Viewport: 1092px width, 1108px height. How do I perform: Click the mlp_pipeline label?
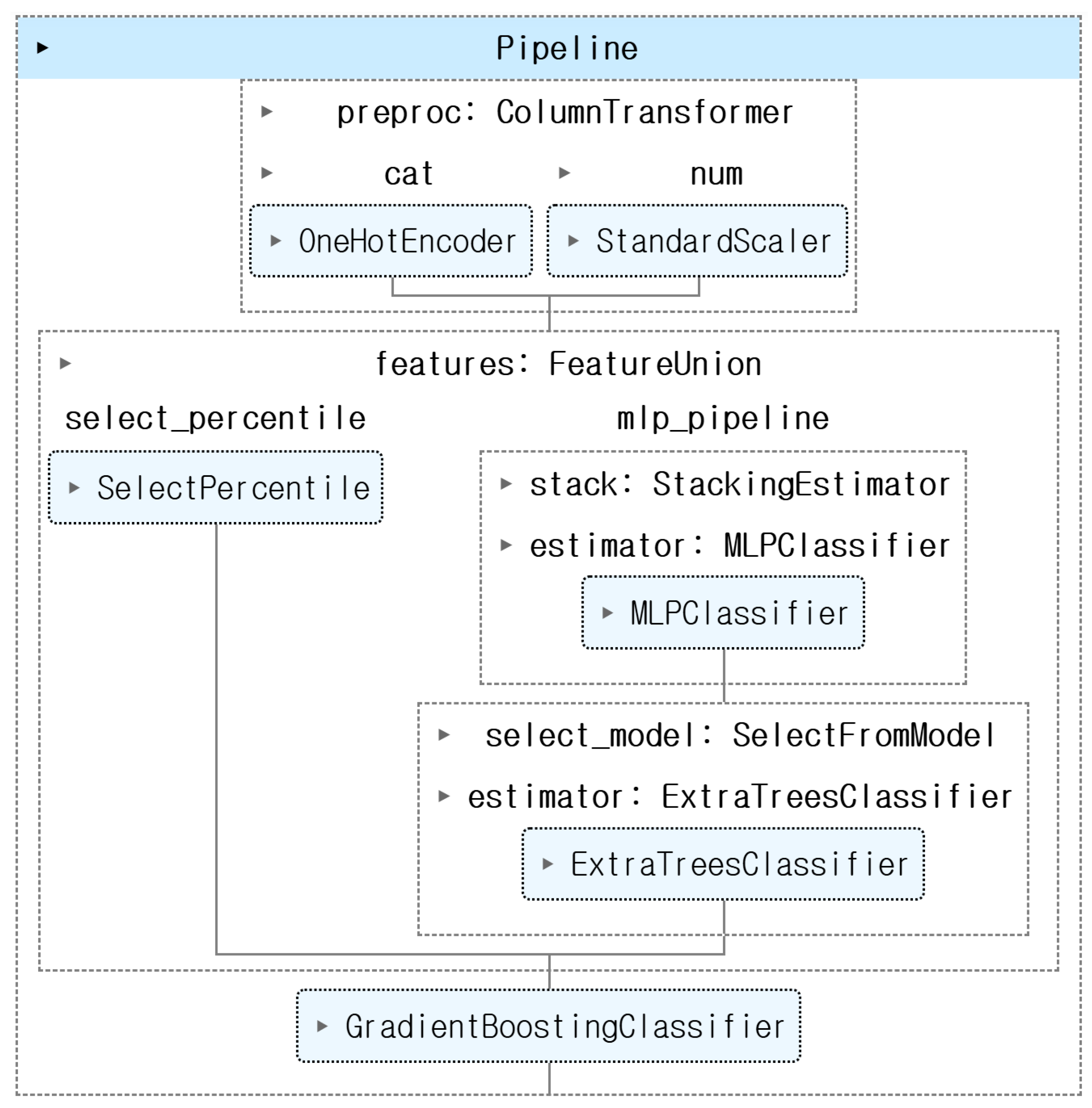click(x=723, y=418)
